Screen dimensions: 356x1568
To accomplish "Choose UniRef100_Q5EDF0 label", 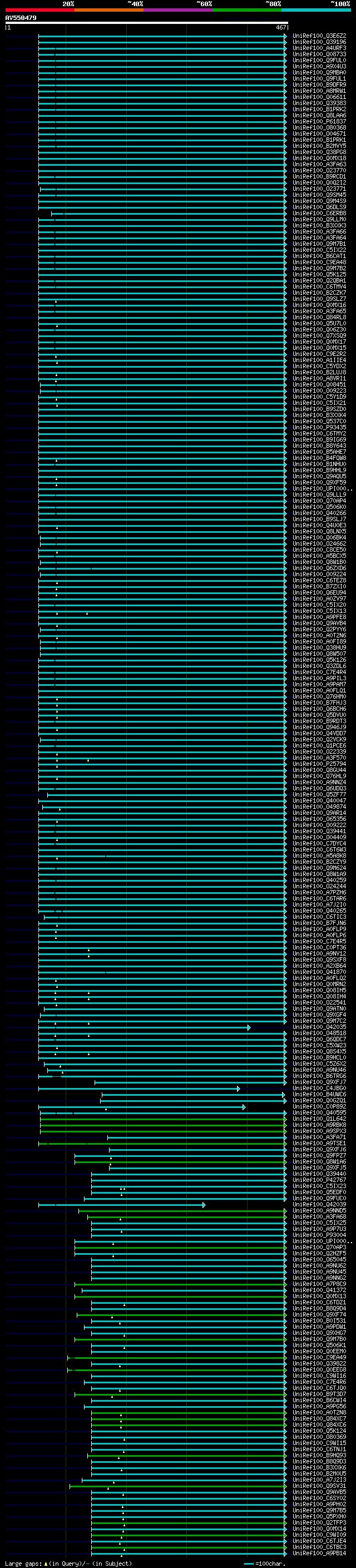I will click(x=319, y=1193).
